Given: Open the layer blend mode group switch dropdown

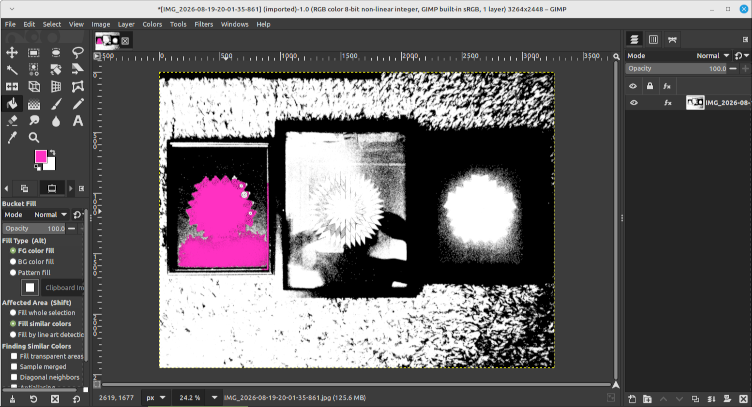Looking at the screenshot, I should pos(741,56).
